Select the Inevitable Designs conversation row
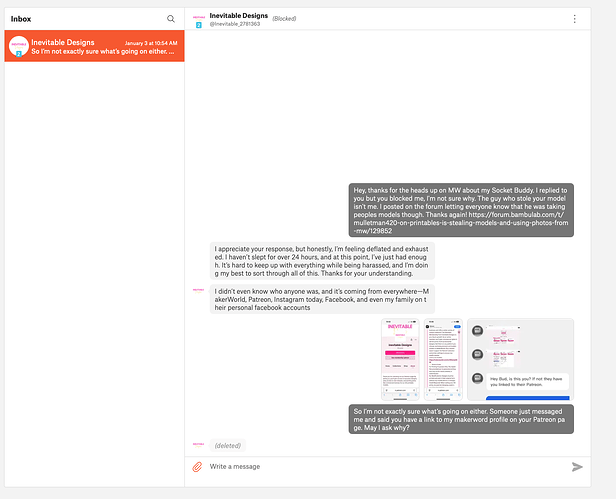This screenshot has height=499, width=616. point(94,46)
